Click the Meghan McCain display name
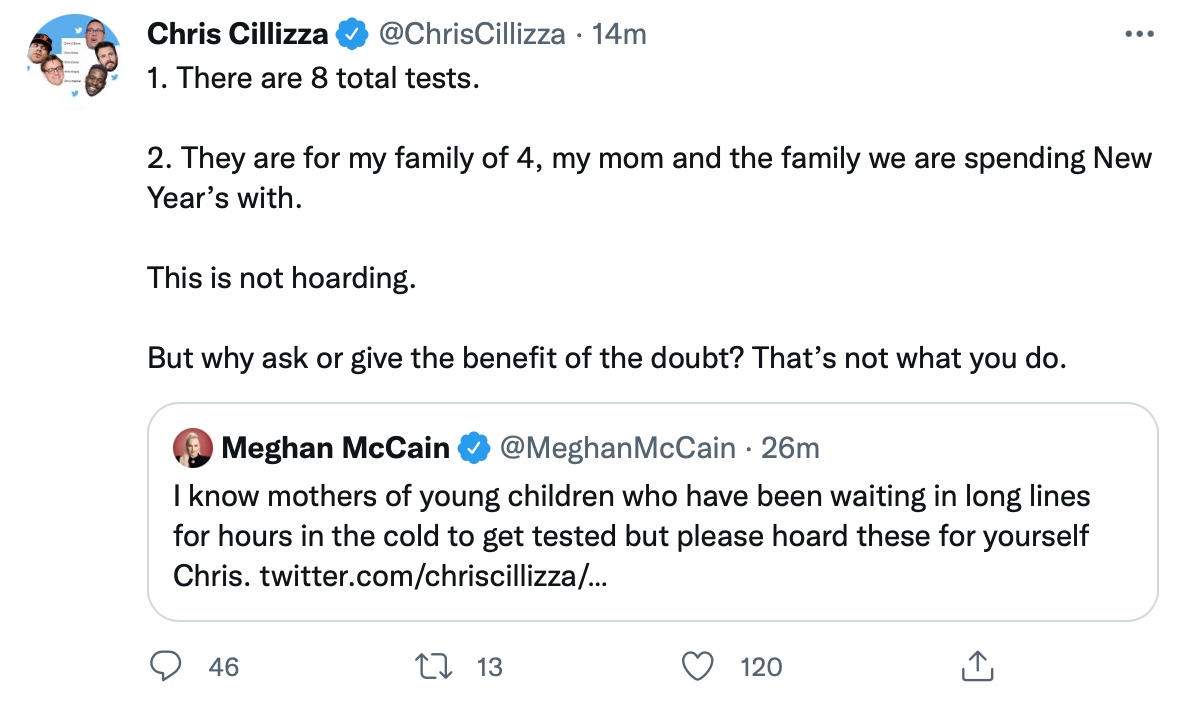The width and height of the screenshot is (1182, 704). 335,448
